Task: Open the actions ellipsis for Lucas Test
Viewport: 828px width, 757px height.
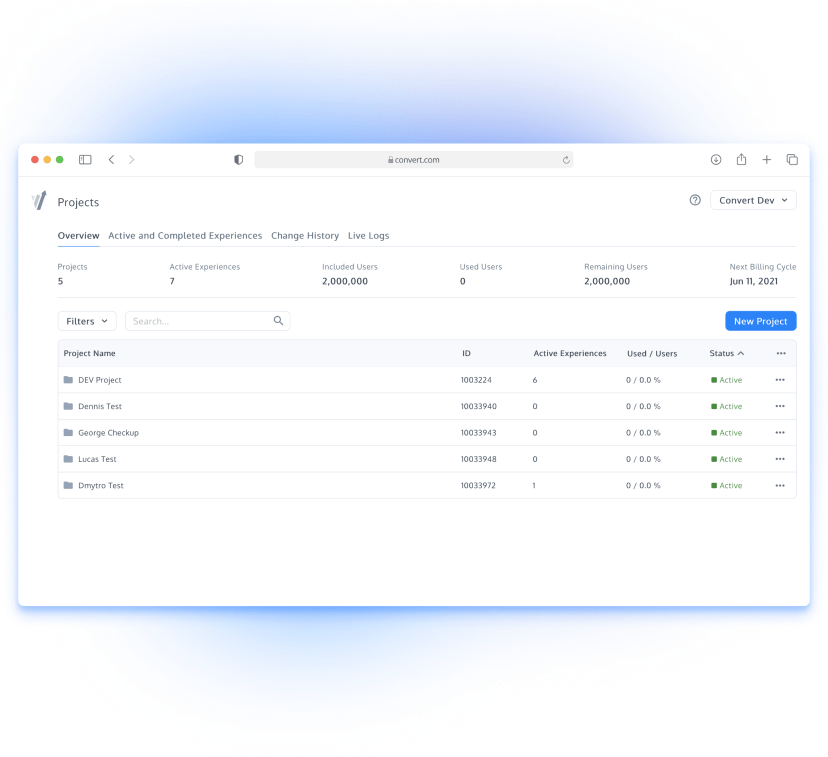Action: pyautogui.click(x=781, y=459)
